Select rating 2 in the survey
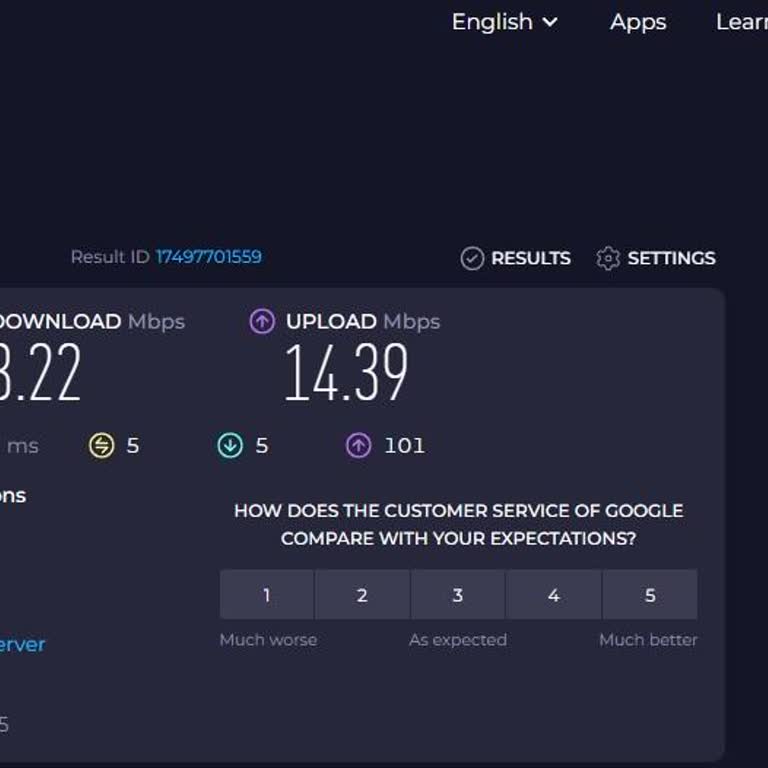Screen dimensions: 768x768 click(362, 595)
